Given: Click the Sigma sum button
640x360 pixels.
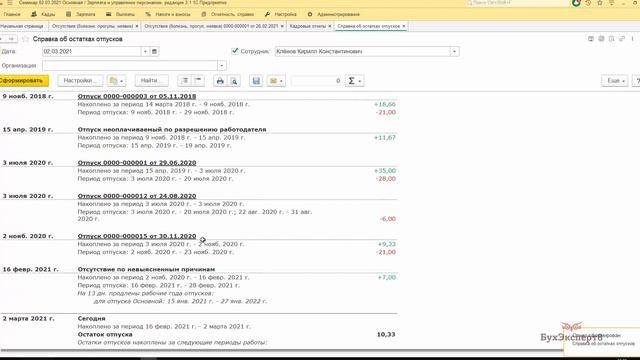Looking at the screenshot, I should (x=351, y=81).
